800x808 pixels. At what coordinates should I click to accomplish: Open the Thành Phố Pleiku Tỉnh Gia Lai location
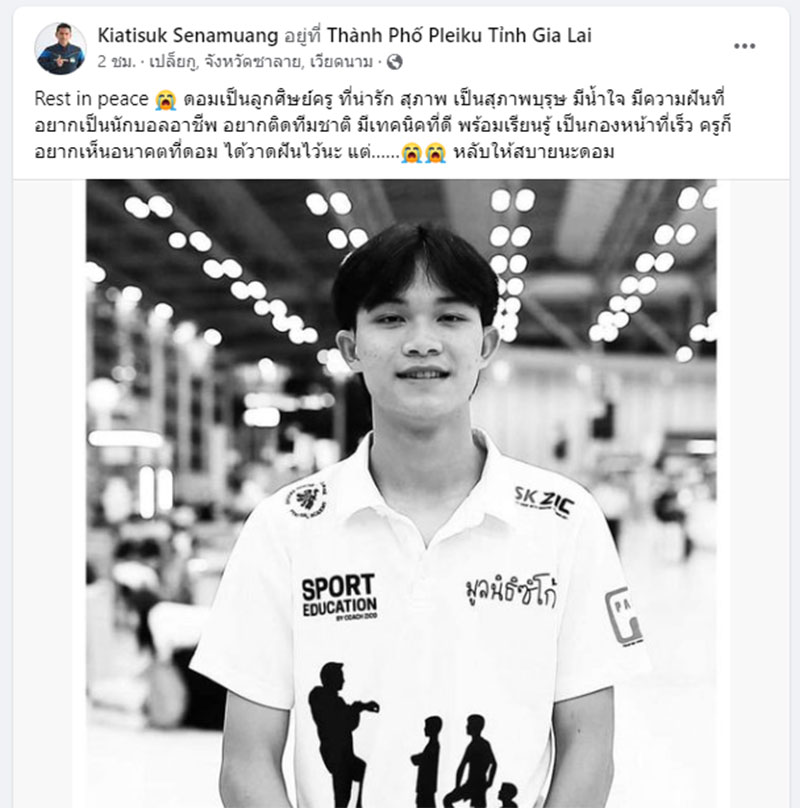(x=459, y=36)
